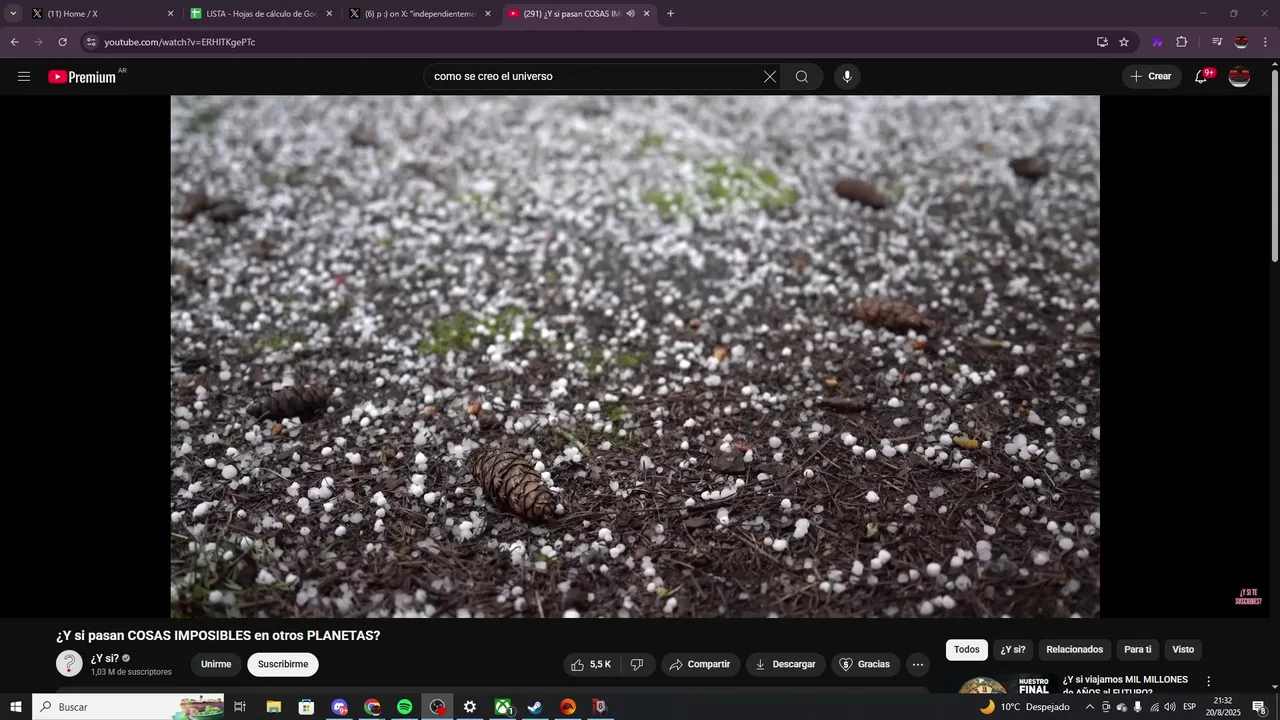
Task: Open new browser tab
Action: pos(670,14)
